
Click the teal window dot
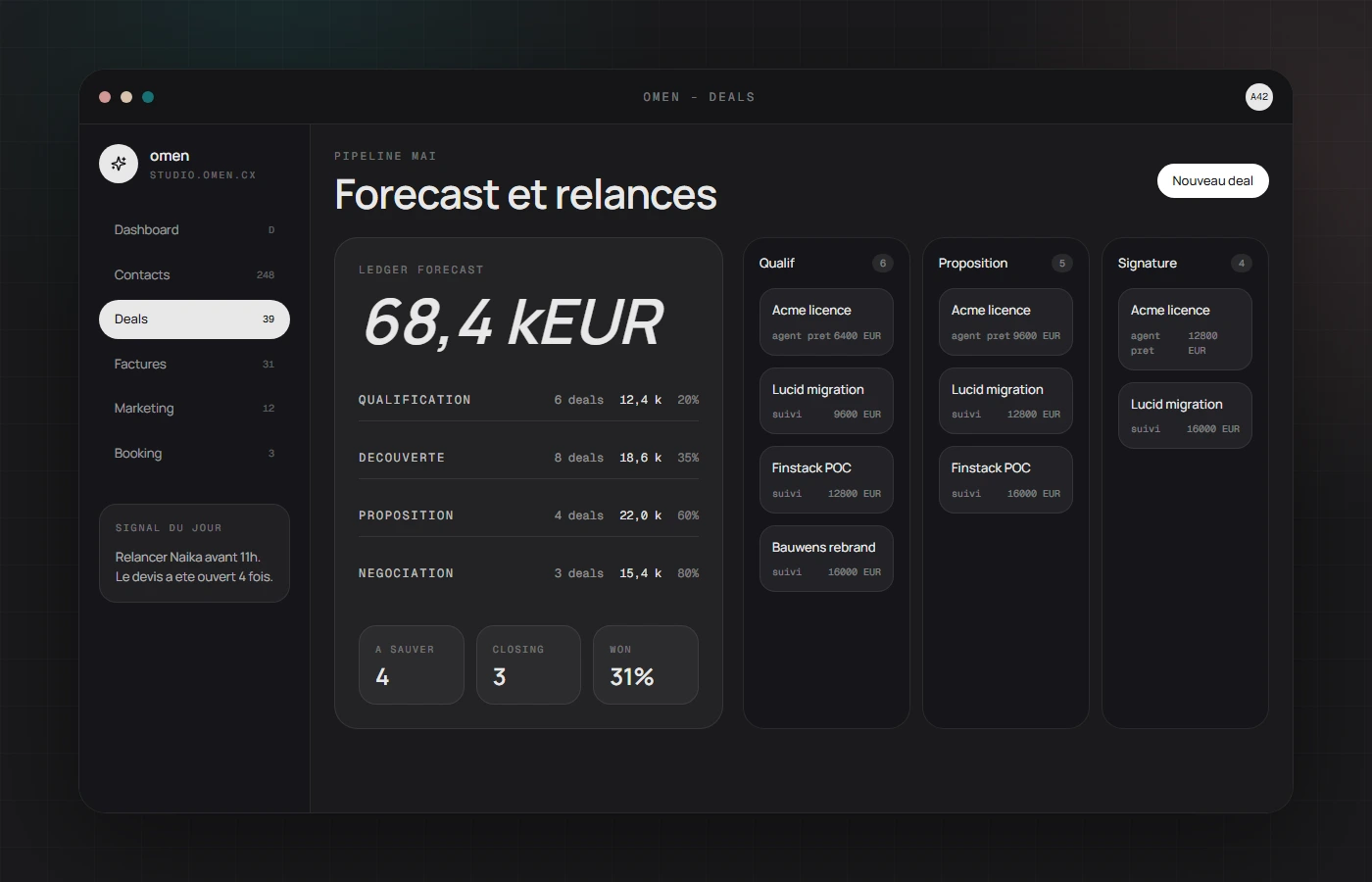coord(148,97)
